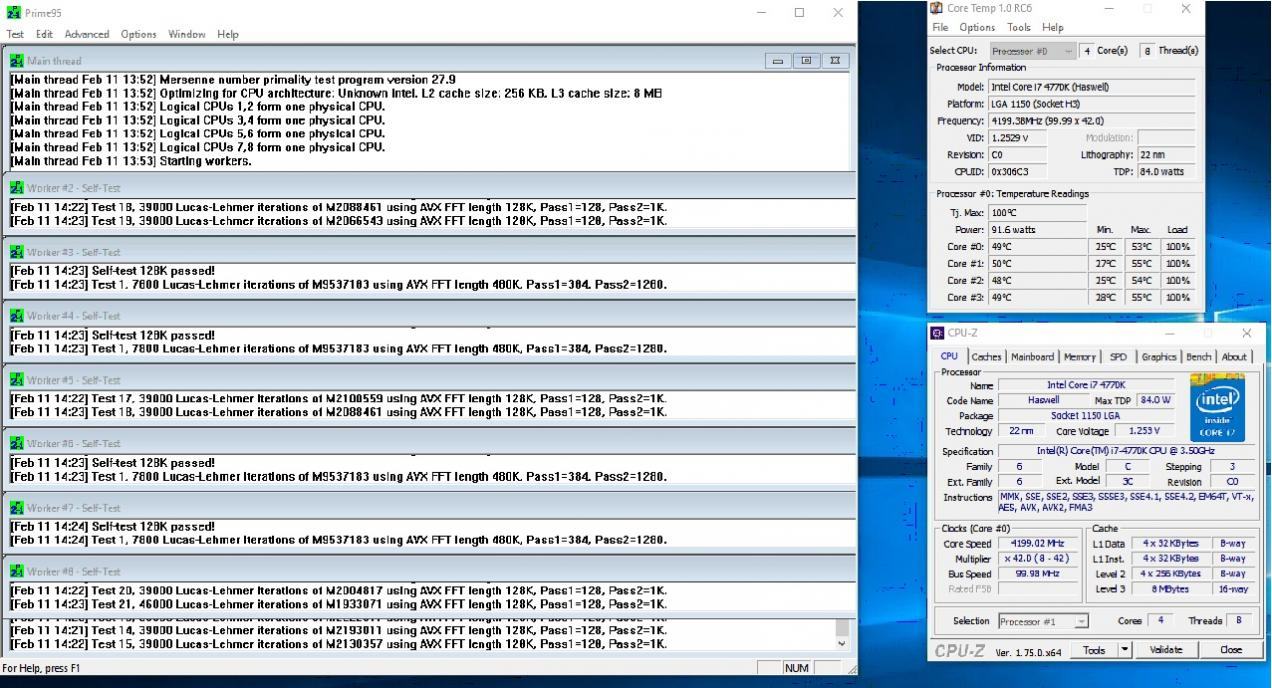Click the Frequency value 4199.38MHz in Core Temp

click(x=1091, y=120)
